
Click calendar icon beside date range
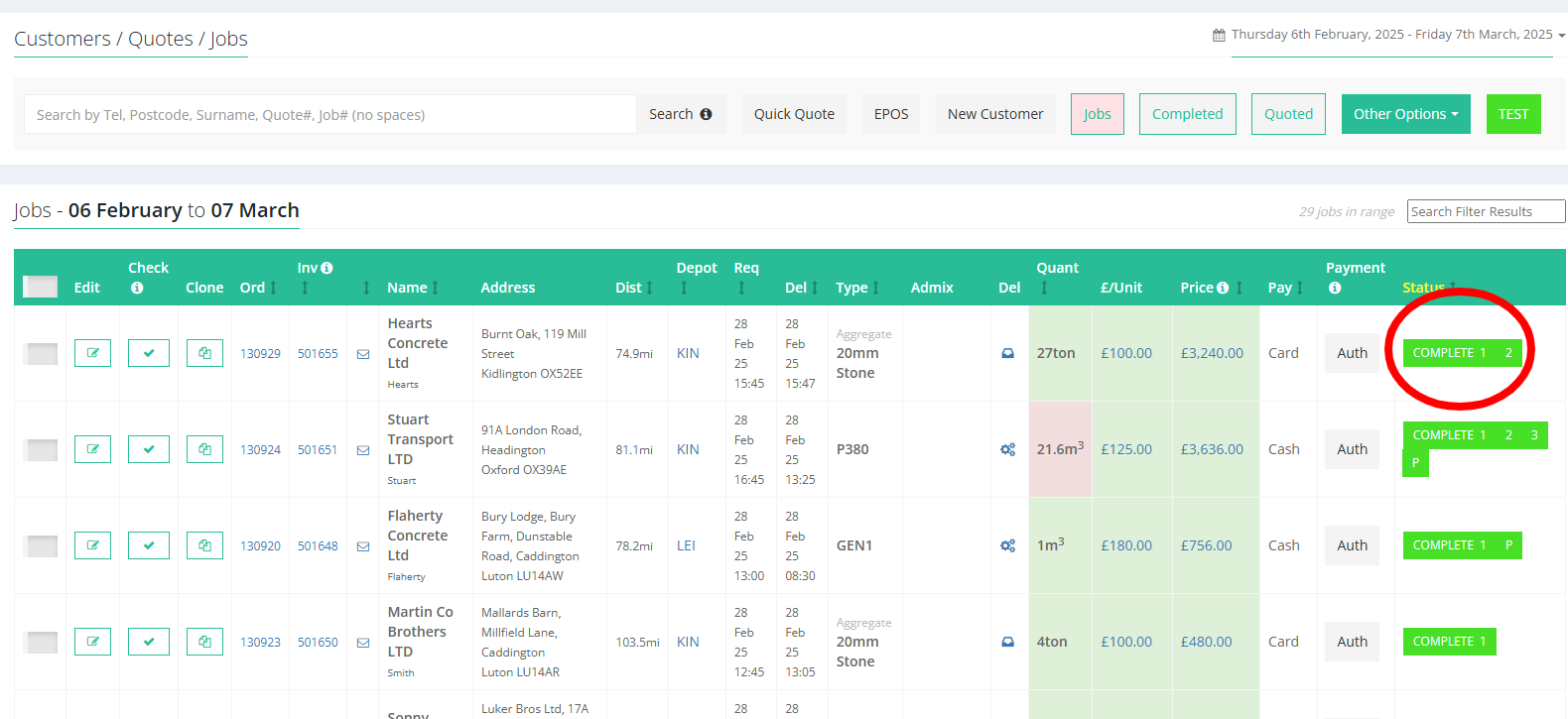[1219, 35]
